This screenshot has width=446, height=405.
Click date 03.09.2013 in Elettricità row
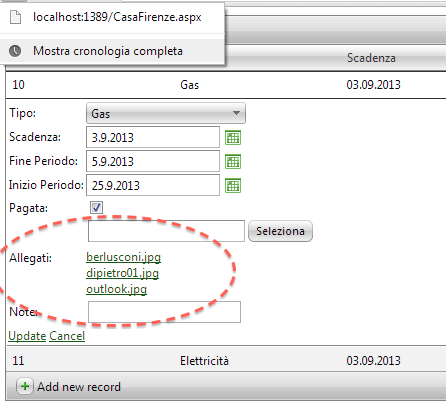click(x=373, y=361)
